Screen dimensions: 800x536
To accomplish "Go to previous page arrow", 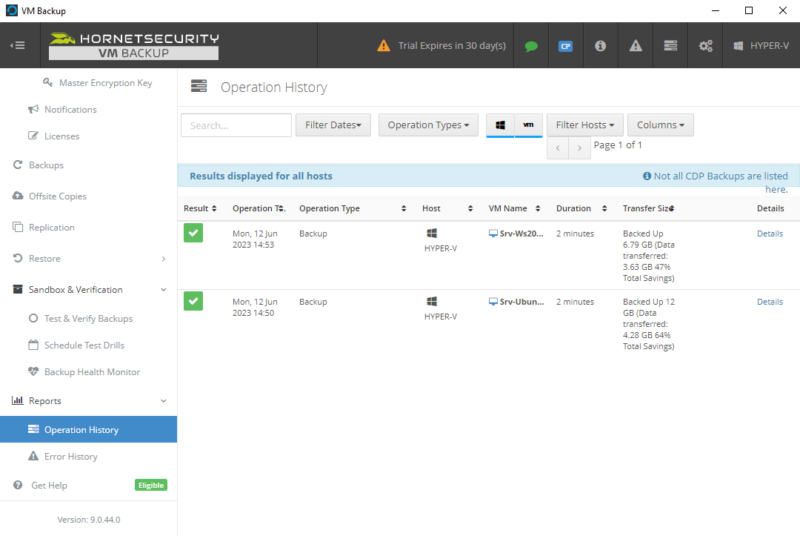I will pyautogui.click(x=558, y=148).
